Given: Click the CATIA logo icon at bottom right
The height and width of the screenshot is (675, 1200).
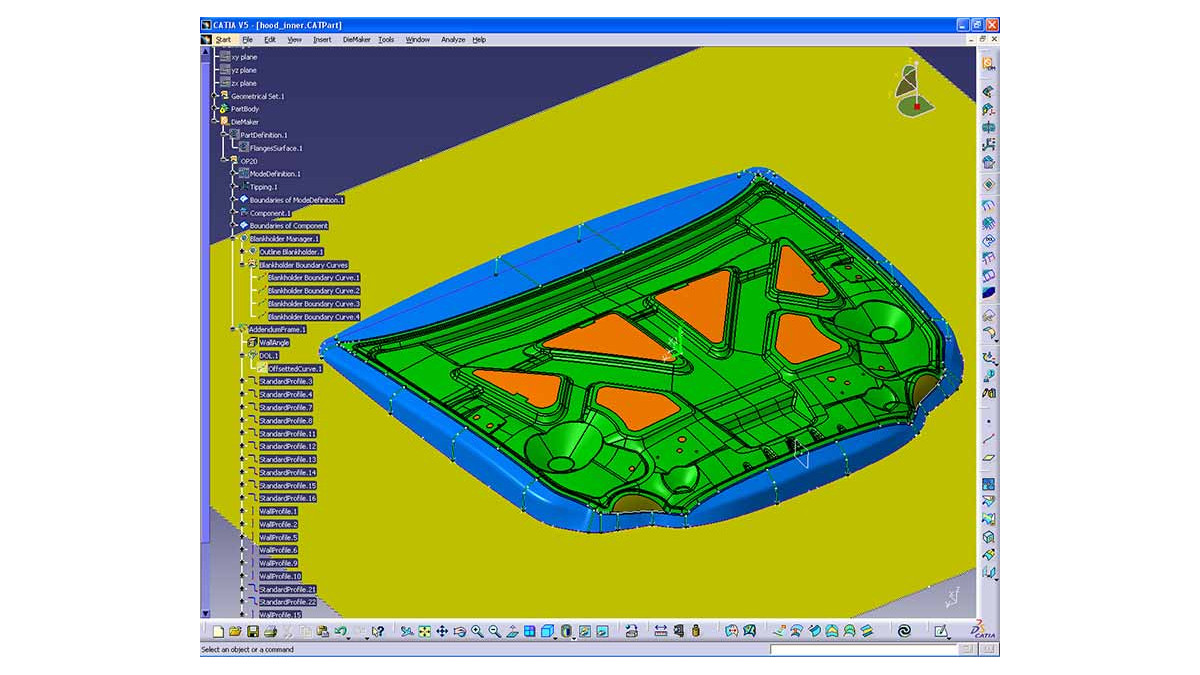Looking at the screenshot, I should tap(983, 631).
